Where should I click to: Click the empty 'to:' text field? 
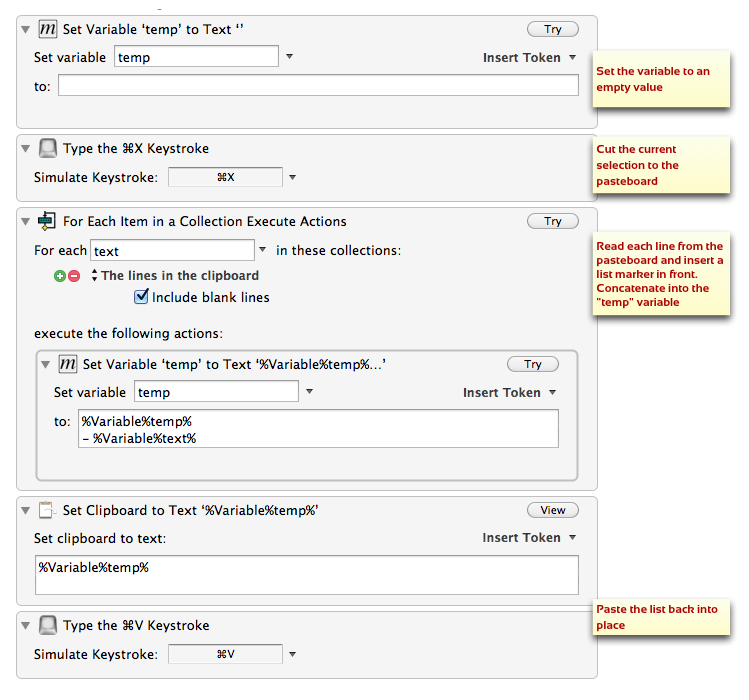click(318, 85)
